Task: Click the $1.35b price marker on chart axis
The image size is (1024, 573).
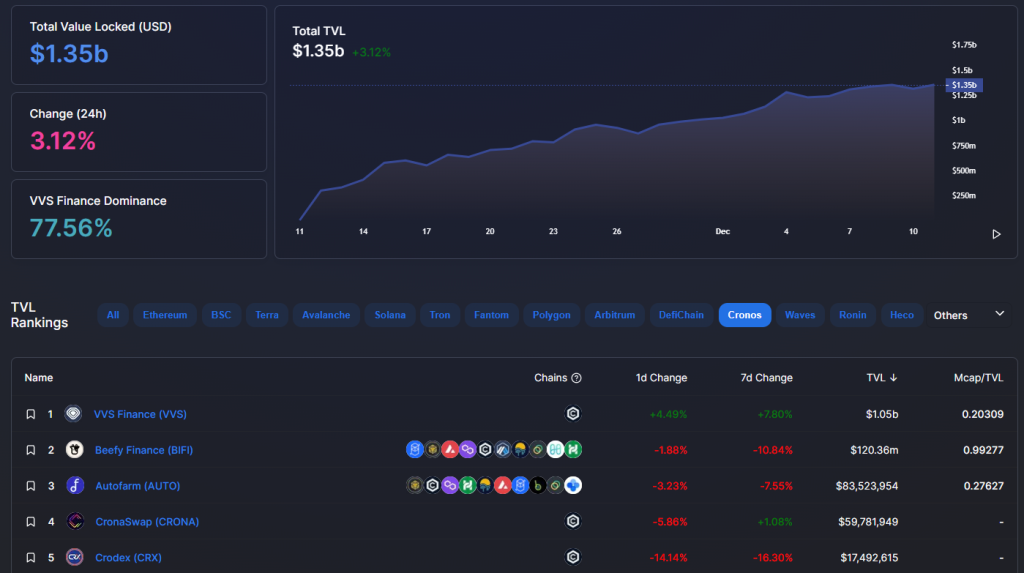Action: click(x=964, y=85)
